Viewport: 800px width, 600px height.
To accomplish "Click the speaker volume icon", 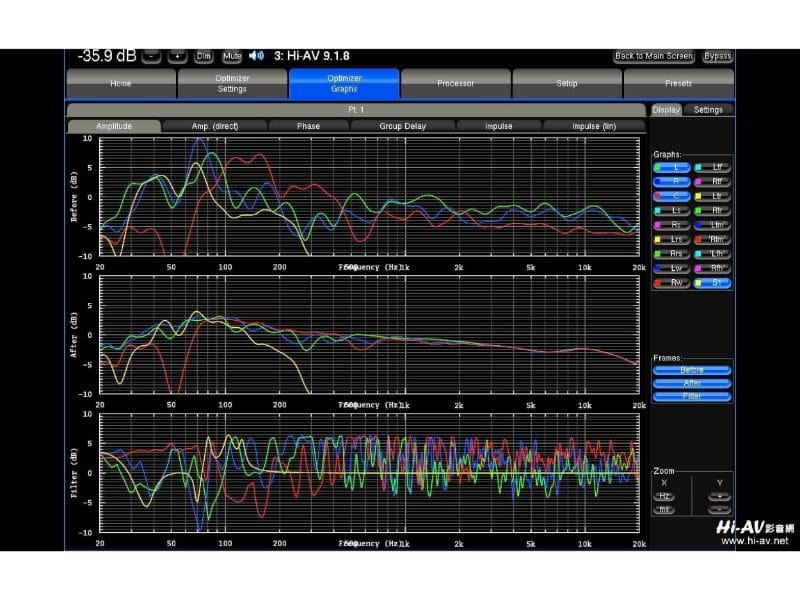I will click(x=256, y=56).
